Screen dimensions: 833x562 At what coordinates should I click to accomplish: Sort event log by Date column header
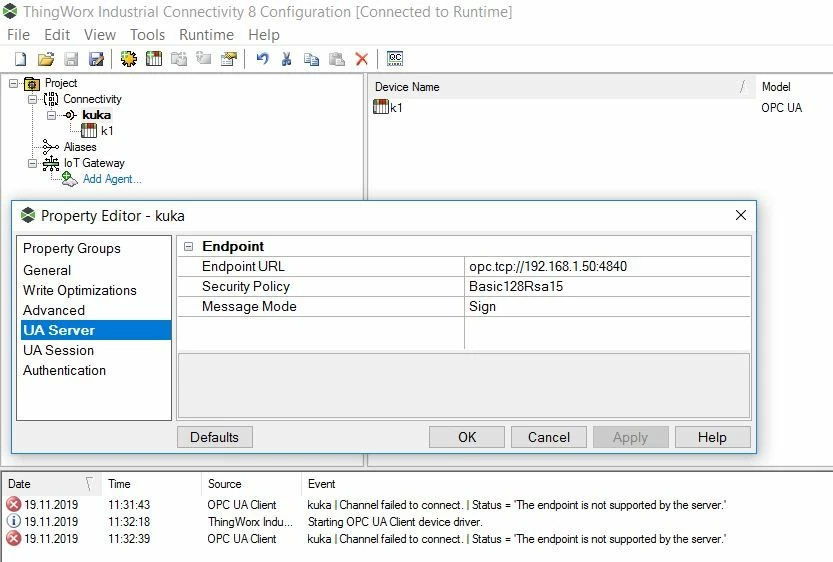[52, 484]
